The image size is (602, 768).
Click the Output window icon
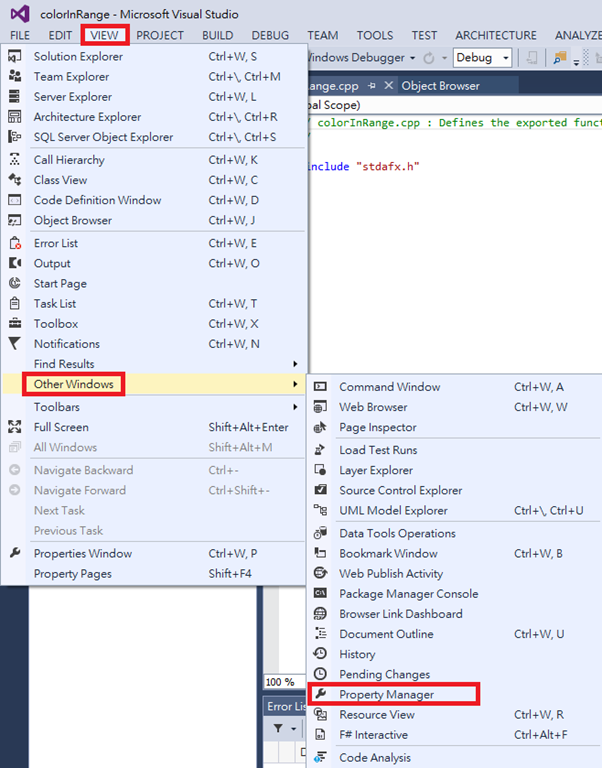[15, 263]
